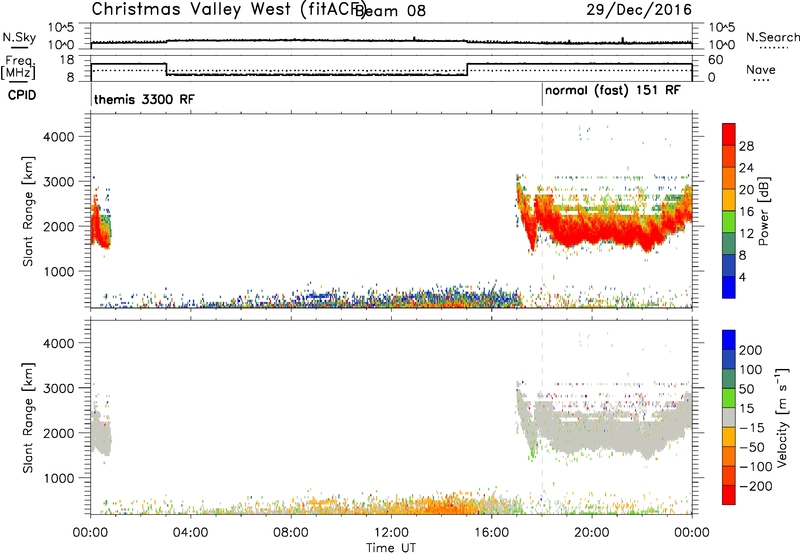
Task: Click the '16:00' time axis label
Action: (491, 533)
